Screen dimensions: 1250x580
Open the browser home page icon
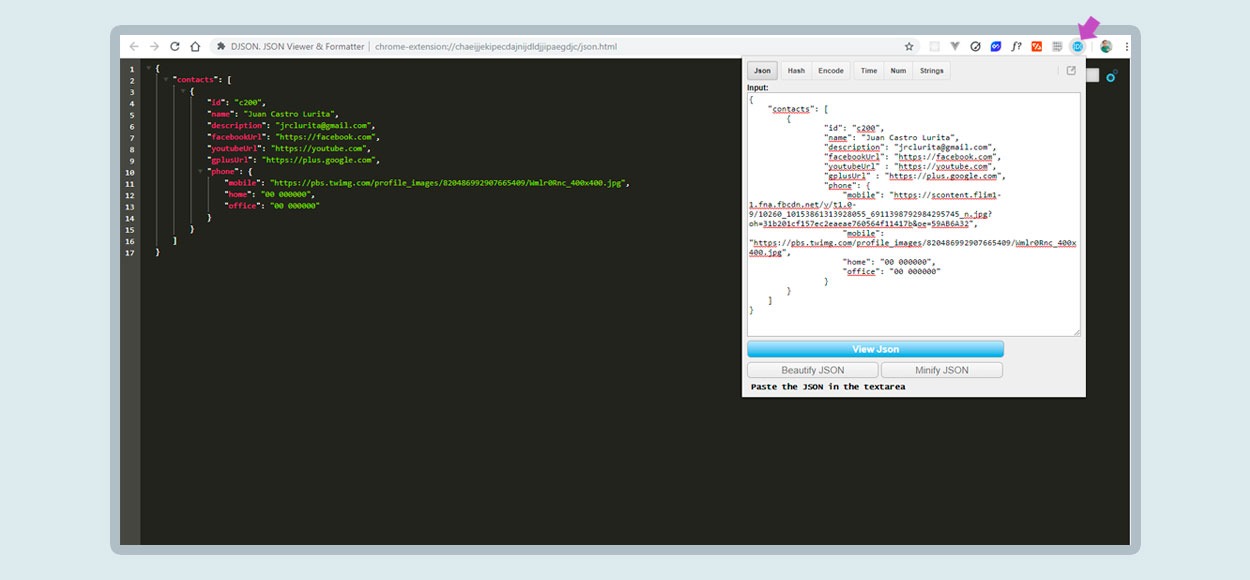195,46
